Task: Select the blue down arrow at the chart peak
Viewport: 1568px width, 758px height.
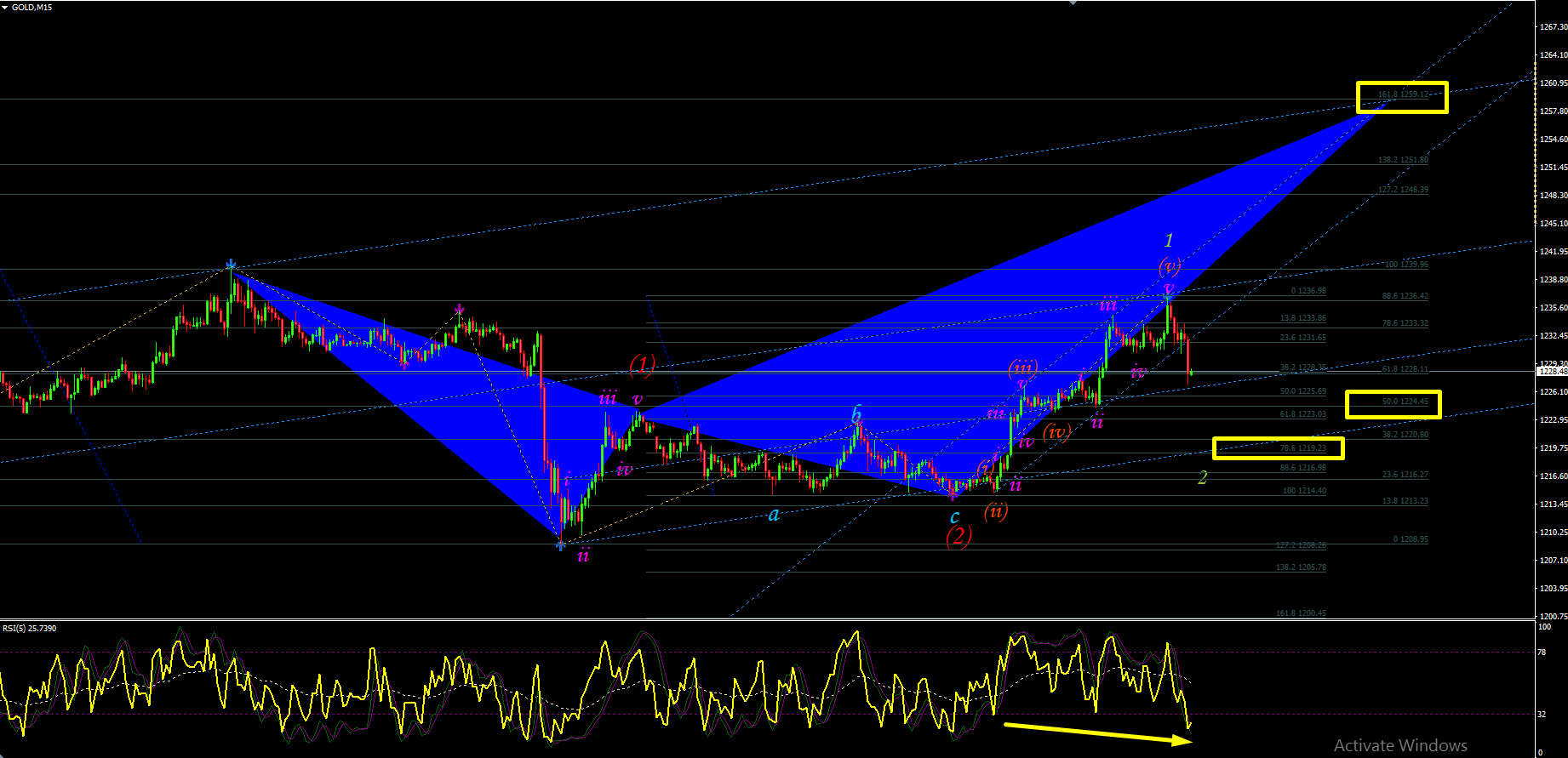Action: [x=231, y=265]
